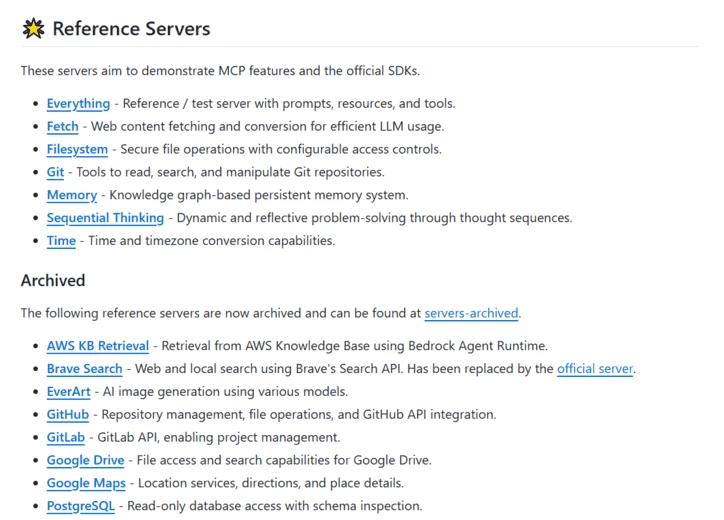This screenshot has width=724, height=520.
Task: Open the Memory server link
Action: pos(72,195)
